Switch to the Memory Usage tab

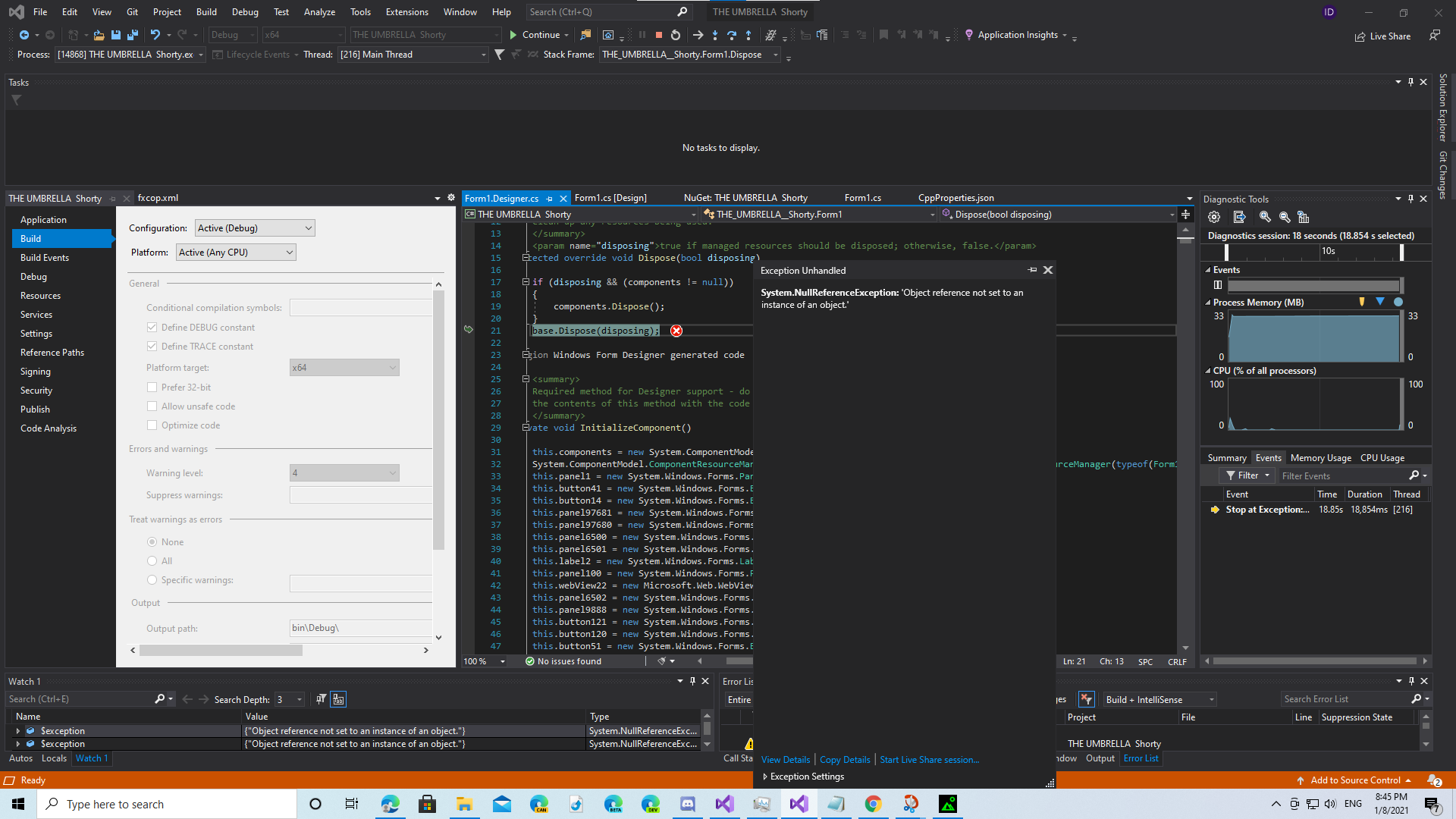coord(1320,458)
